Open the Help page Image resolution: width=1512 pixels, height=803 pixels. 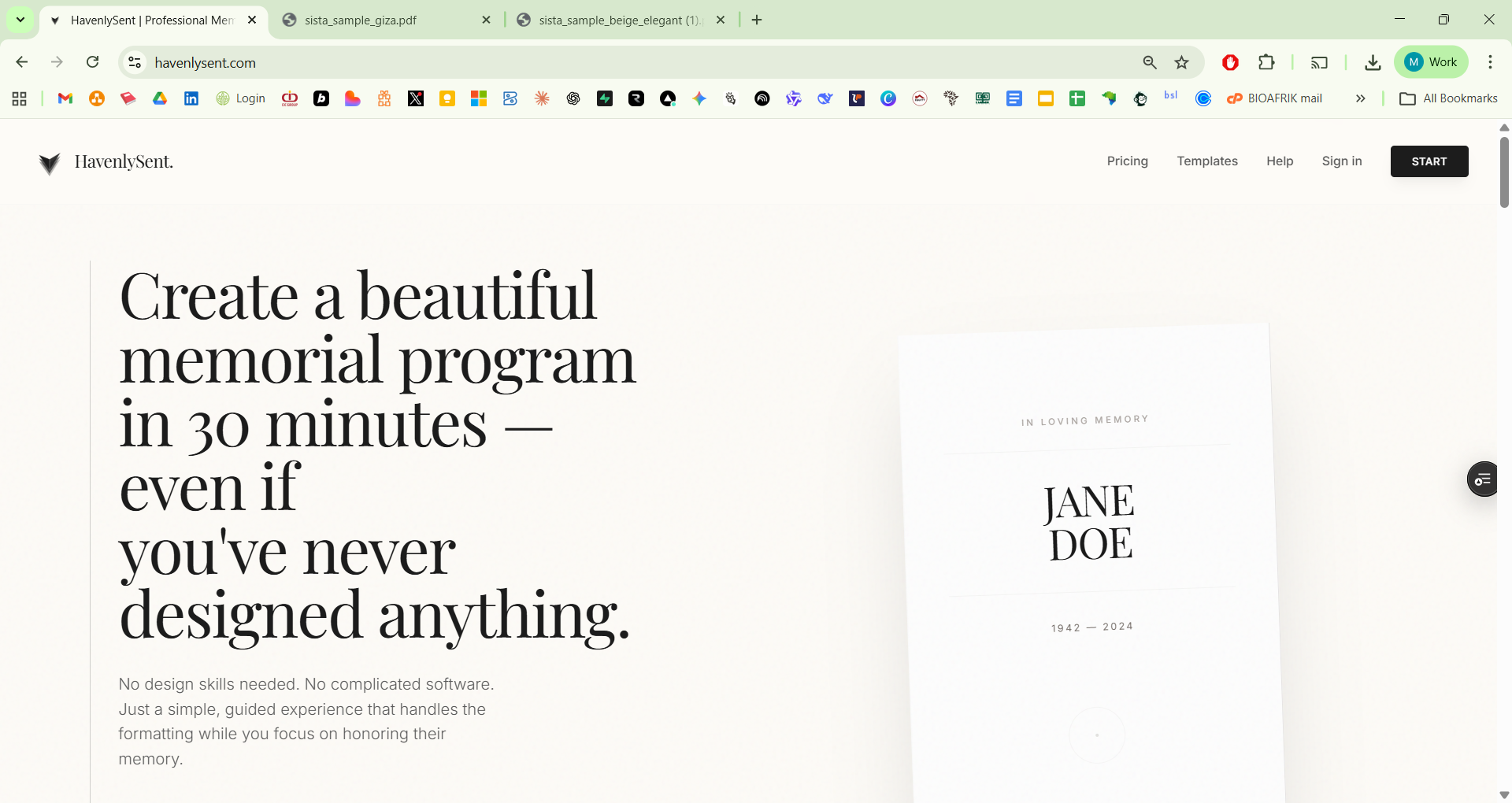(1280, 161)
